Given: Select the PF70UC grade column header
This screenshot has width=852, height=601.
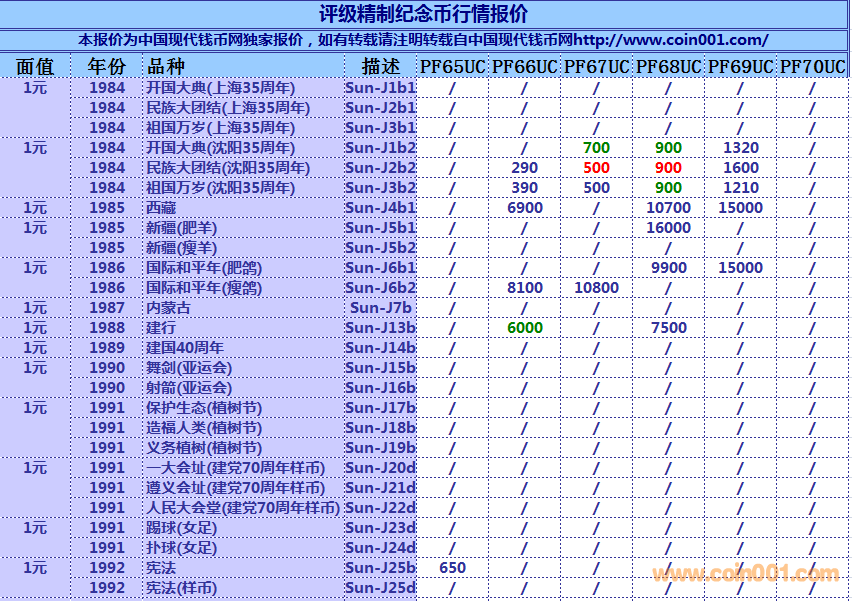Looking at the screenshot, I should pyautogui.click(x=812, y=67).
